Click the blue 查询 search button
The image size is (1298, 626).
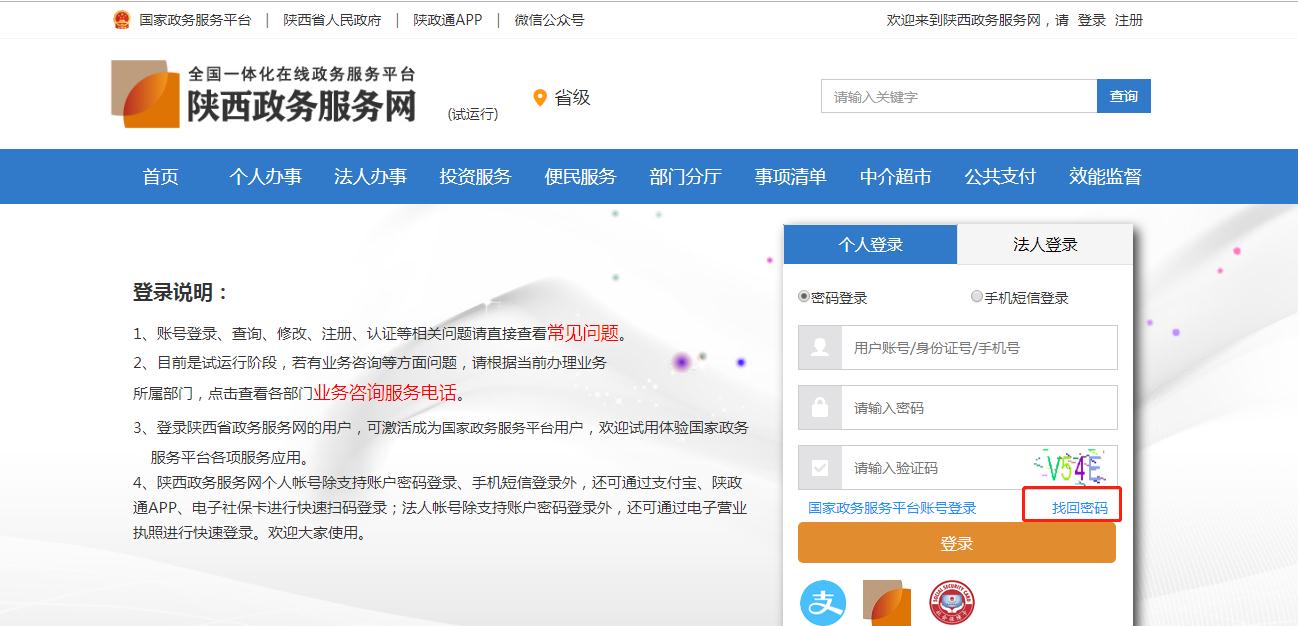(1123, 96)
